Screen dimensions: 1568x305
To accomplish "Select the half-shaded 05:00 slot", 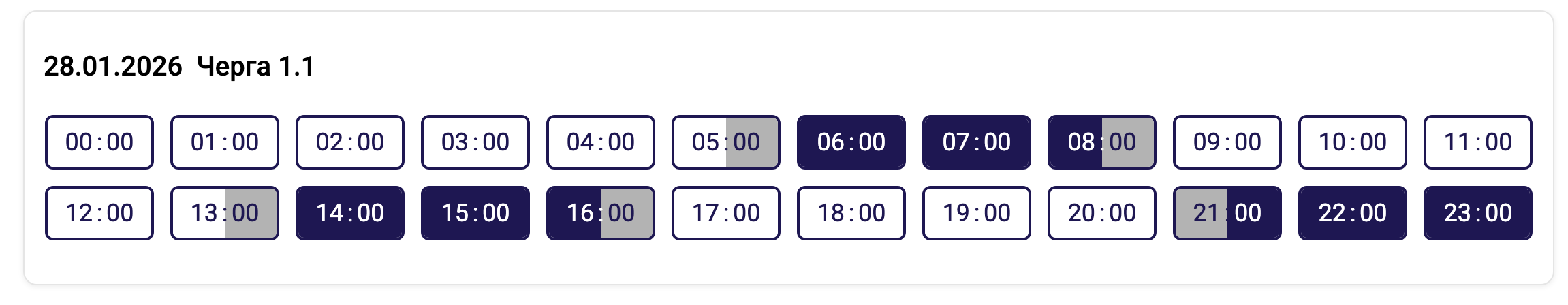I will coord(726,142).
